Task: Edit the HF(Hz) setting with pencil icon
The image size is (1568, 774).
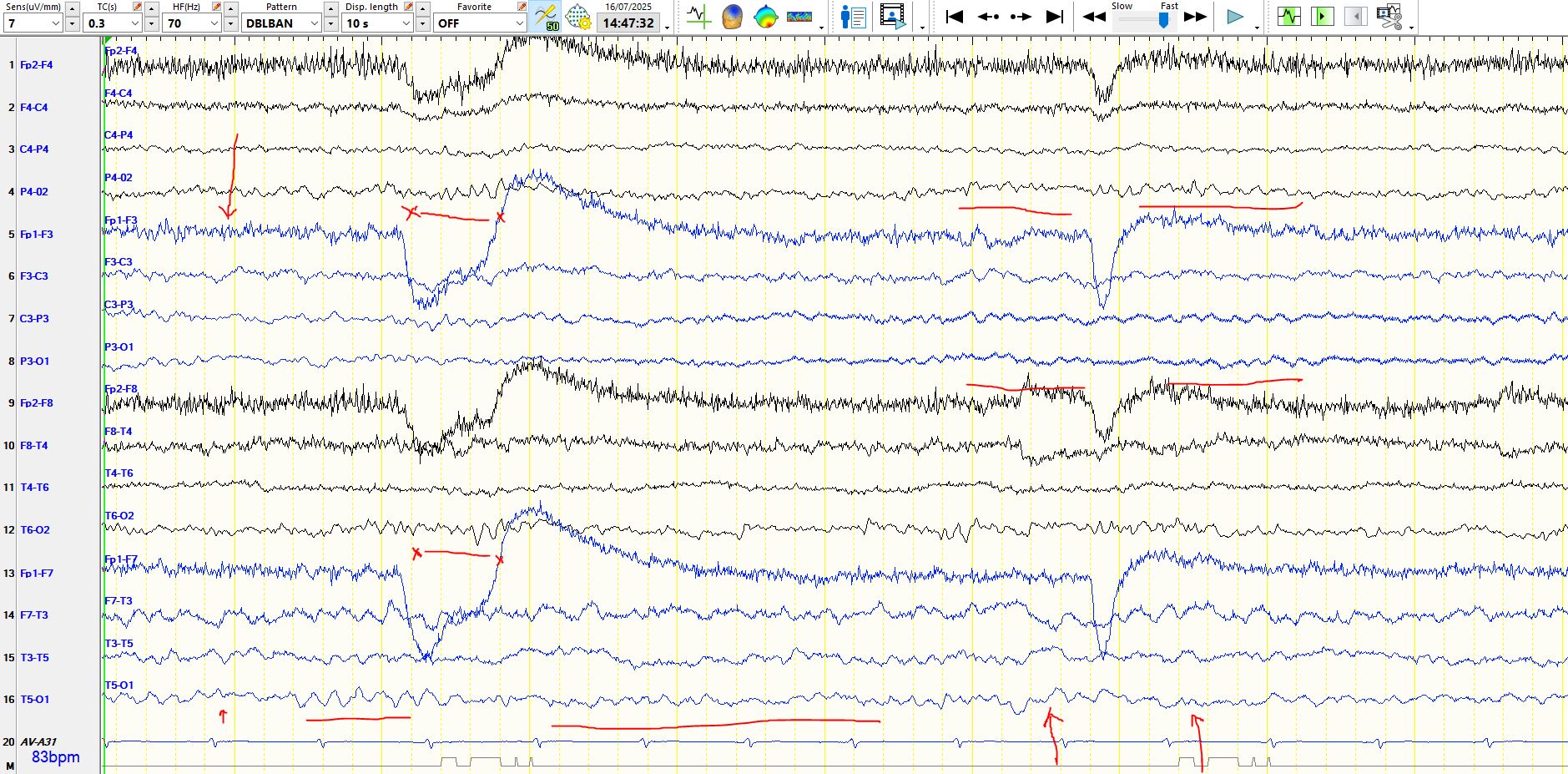Action: (x=216, y=7)
